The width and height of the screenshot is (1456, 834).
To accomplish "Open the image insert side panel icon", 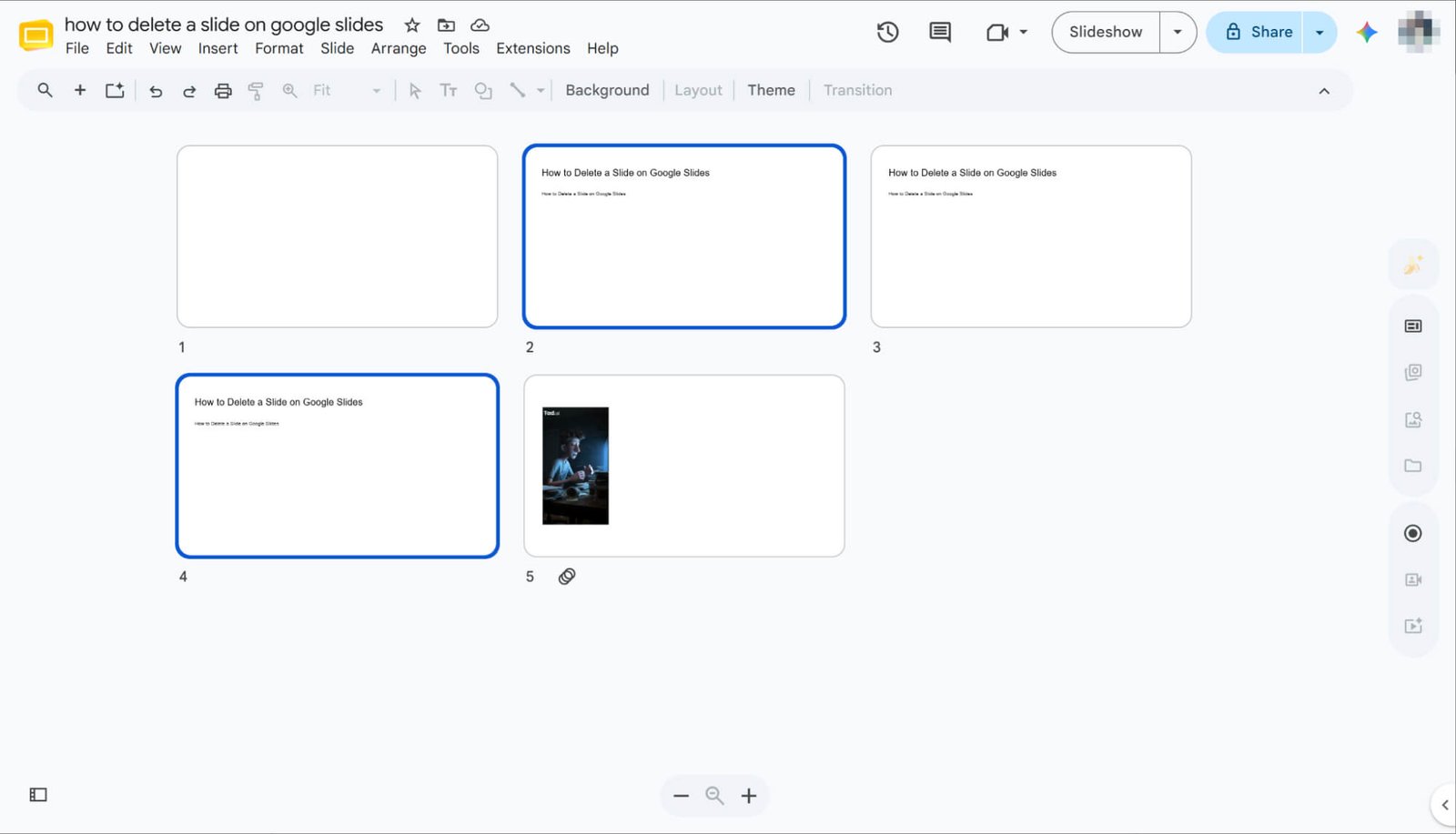I will (1413, 419).
